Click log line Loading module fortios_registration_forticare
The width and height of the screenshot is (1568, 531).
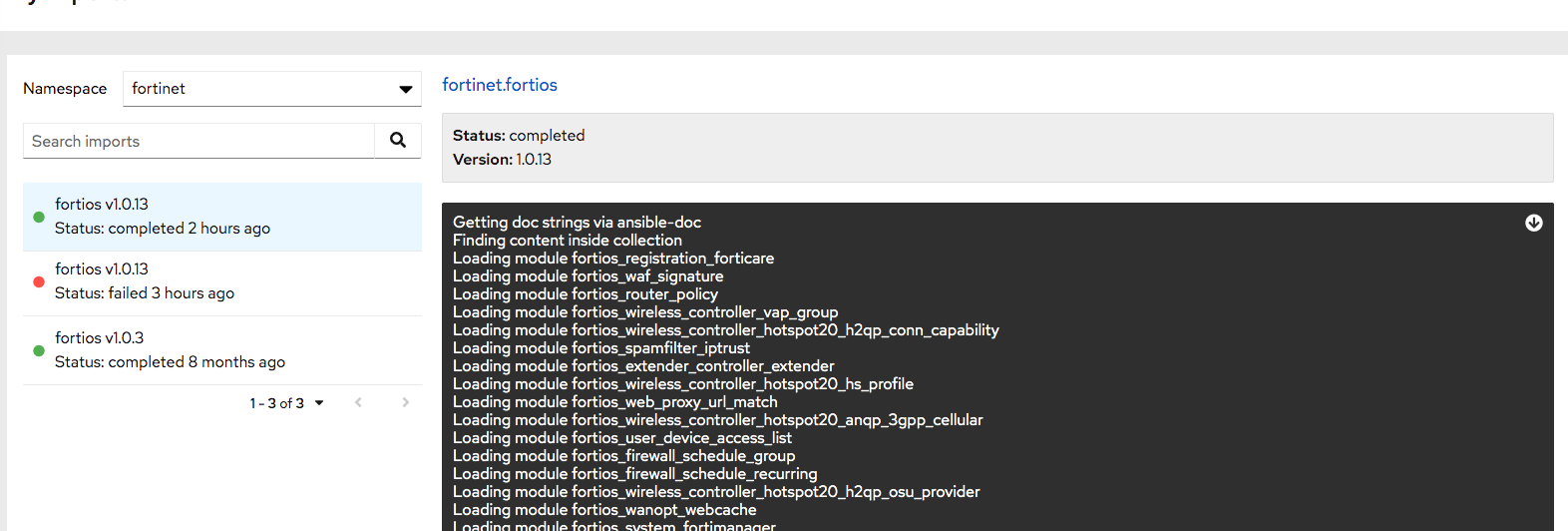[x=613, y=259]
